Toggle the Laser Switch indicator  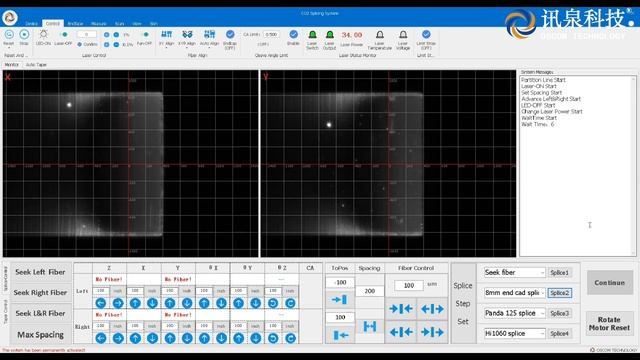[312, 35]
